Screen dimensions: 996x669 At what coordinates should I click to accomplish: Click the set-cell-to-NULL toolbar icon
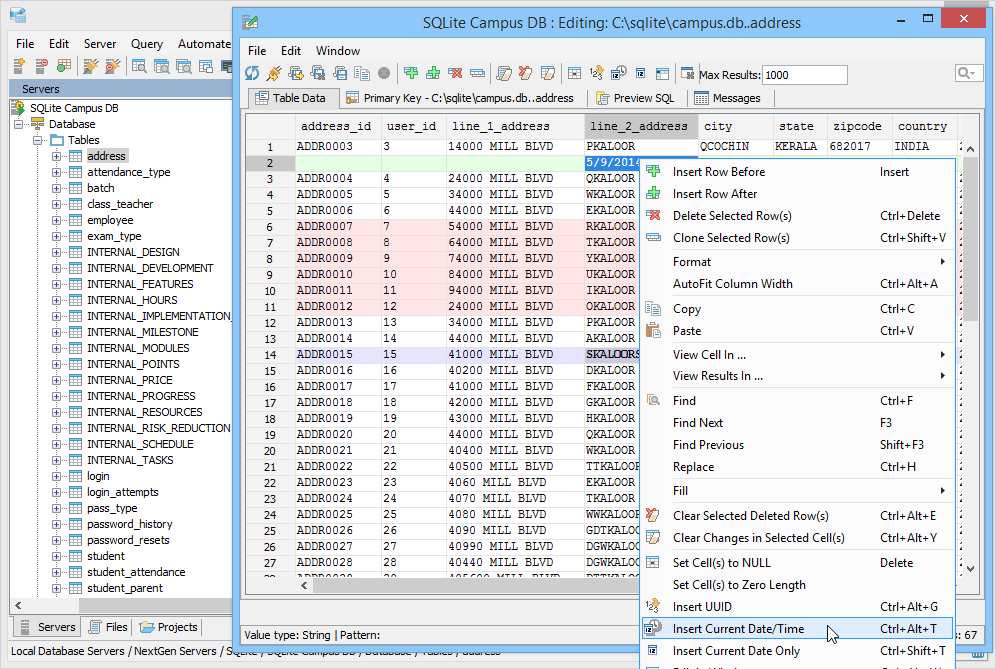coord(574,74)
